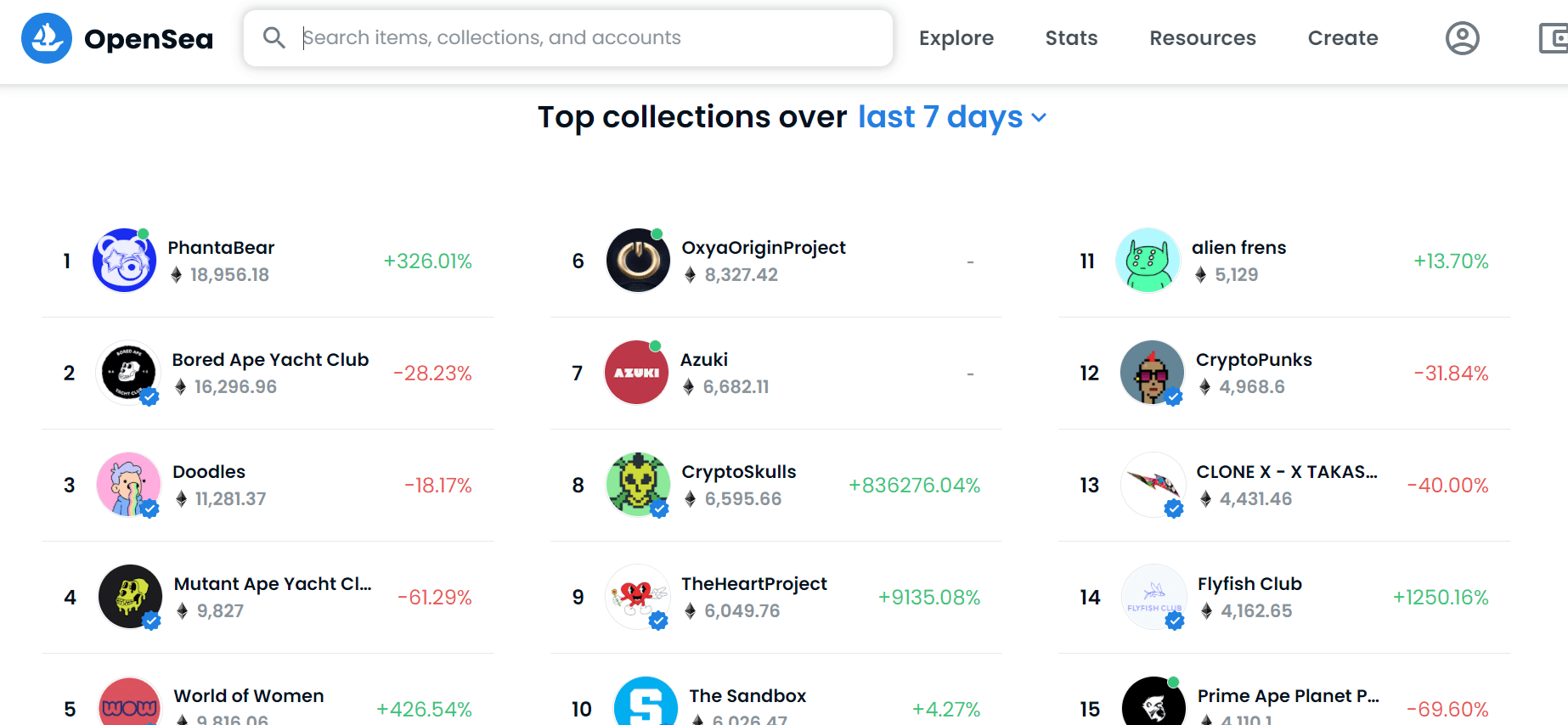The image size is (1568, 725).
Task: Open the Prime Ape Planet P... link
Action: [1289, 696]
